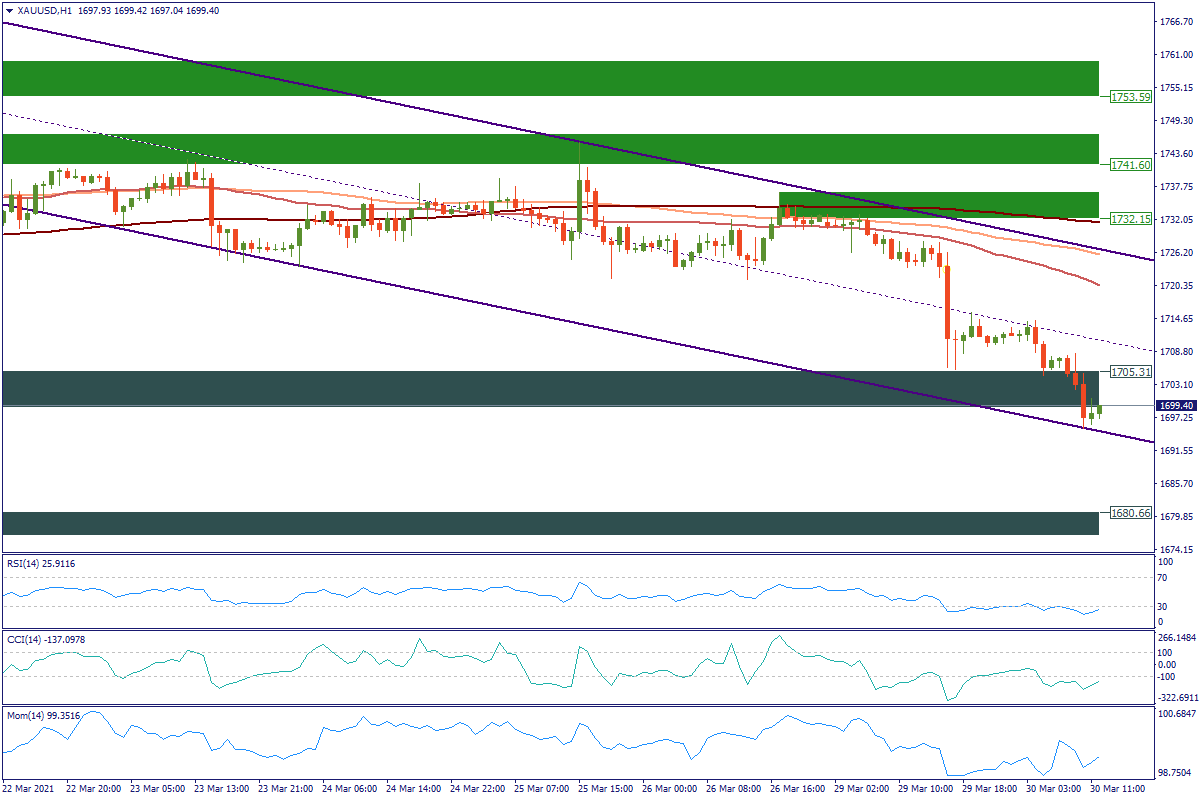Viewport: 1200px width, 800px height.
Task: Click the 25 Mar 15:00 time marker
Action: click(x=608, y=788)
